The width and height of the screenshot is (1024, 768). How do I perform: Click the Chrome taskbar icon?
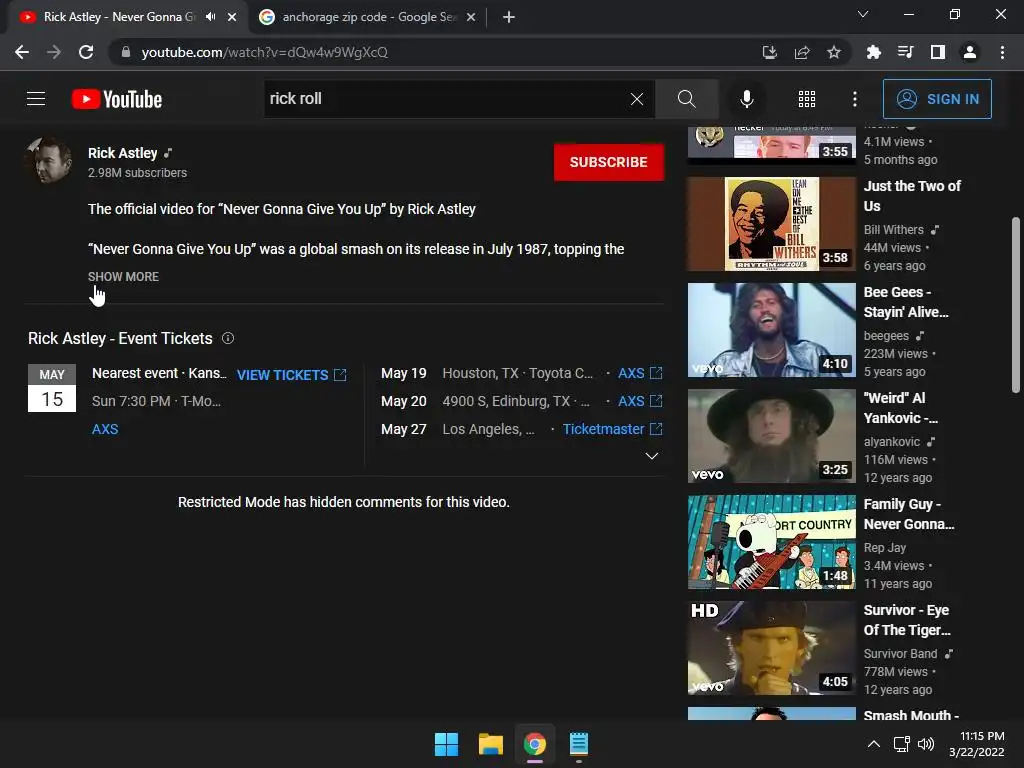535,744
